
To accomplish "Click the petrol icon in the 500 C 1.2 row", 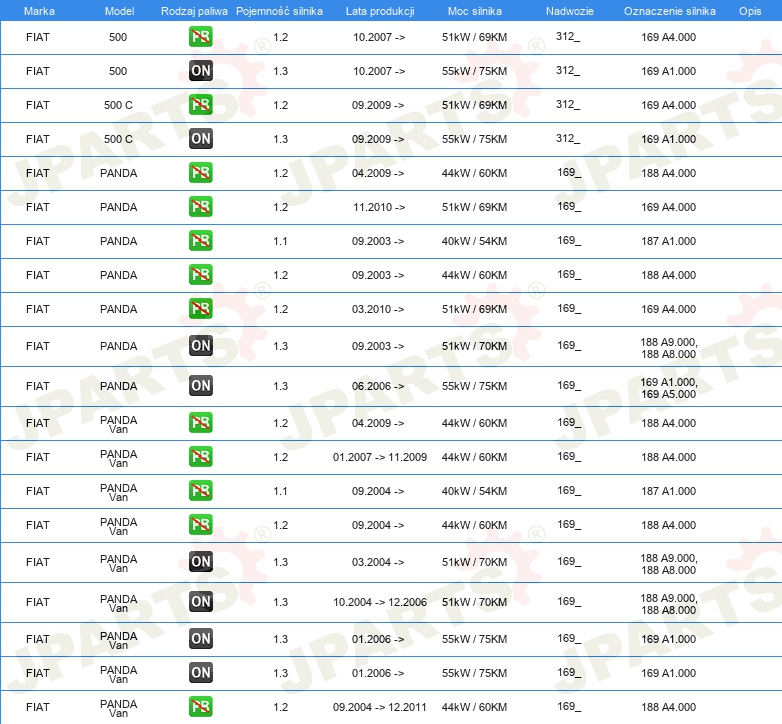I will 200,104.
